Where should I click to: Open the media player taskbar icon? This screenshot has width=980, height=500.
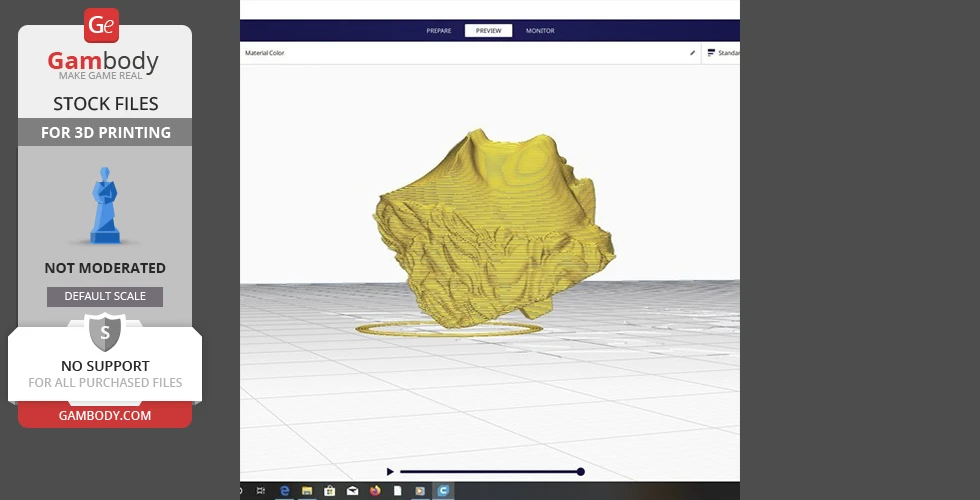pyautogui.click(x=420, y=491)
